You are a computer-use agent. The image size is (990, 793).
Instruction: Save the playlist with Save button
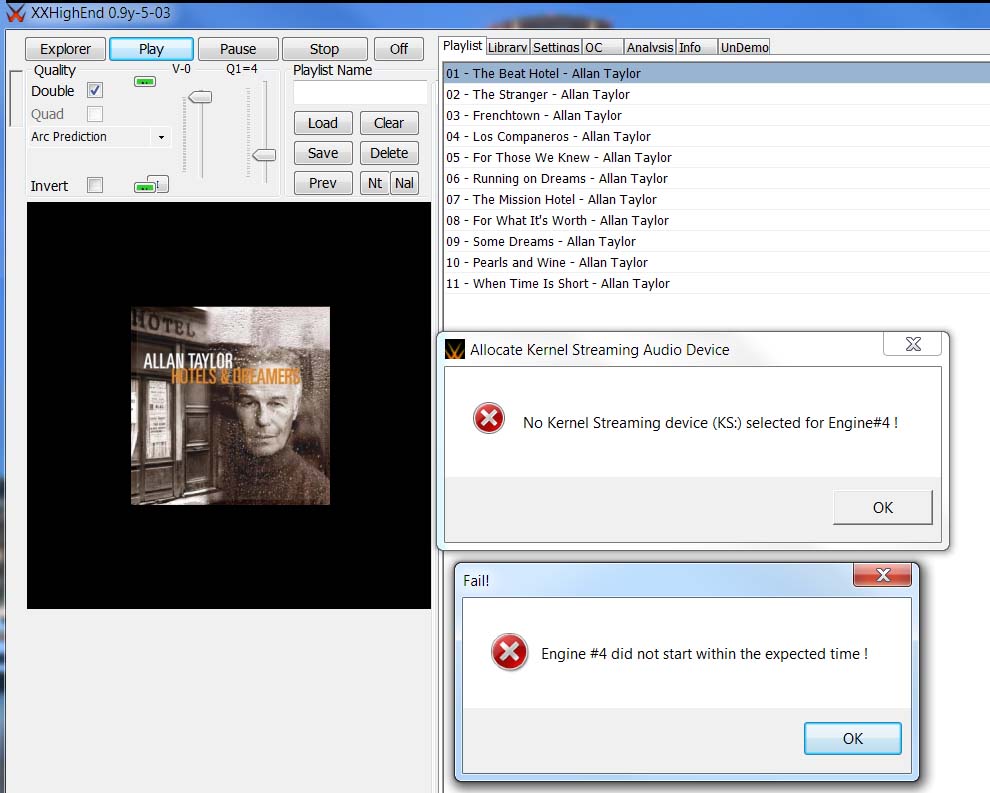click(x=323, y=153)
